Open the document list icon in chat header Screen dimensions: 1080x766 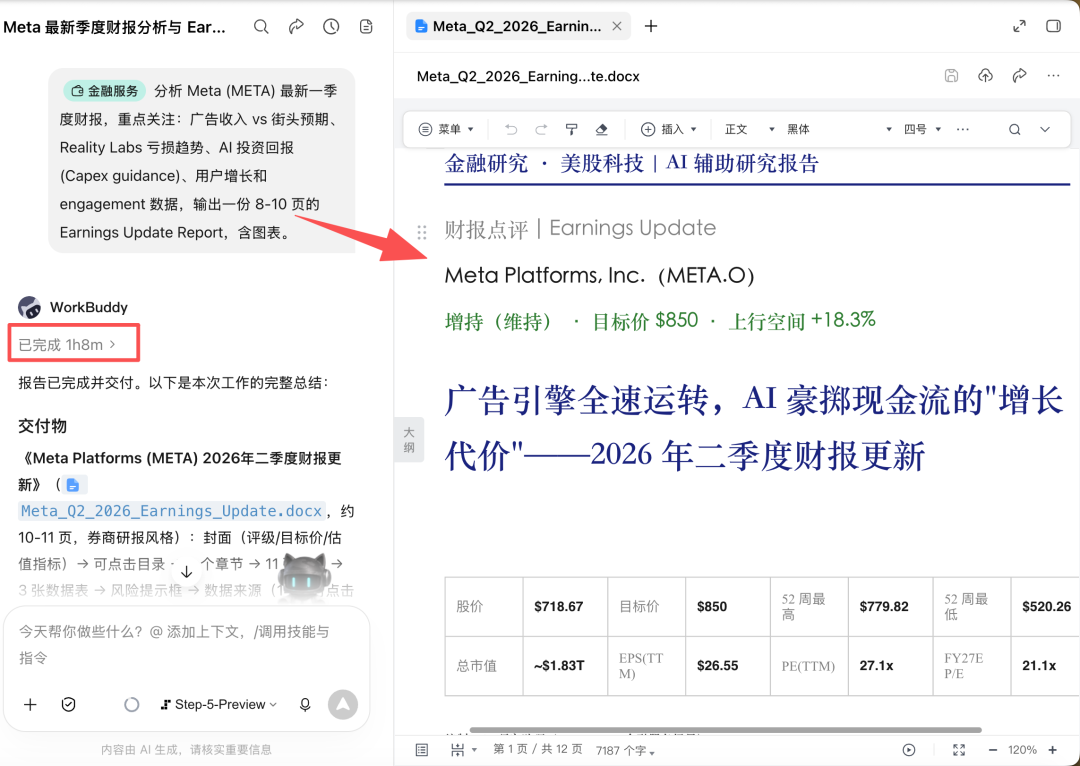click(366, 27)
